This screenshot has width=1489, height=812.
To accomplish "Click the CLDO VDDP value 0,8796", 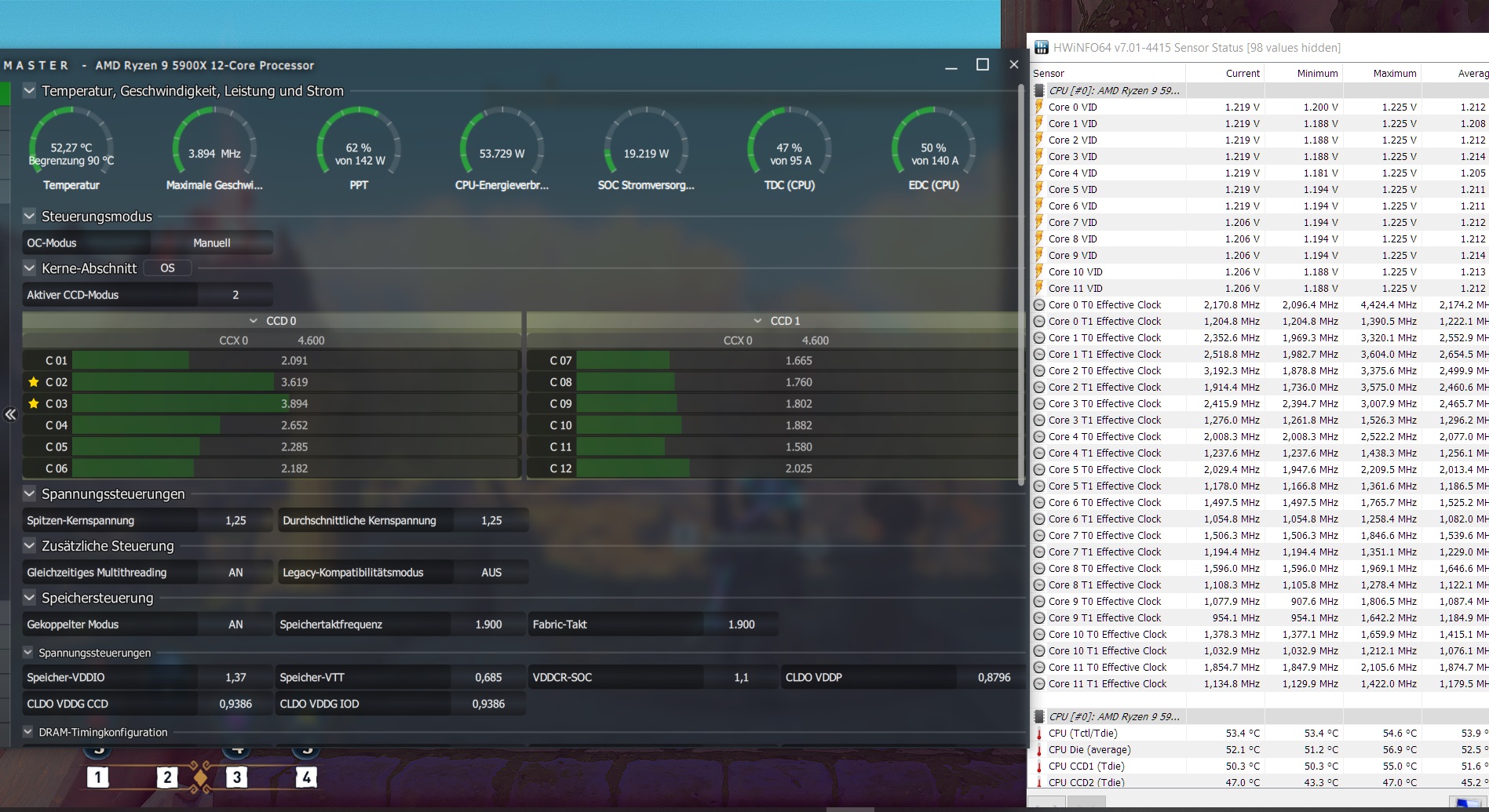I will 994,678.
